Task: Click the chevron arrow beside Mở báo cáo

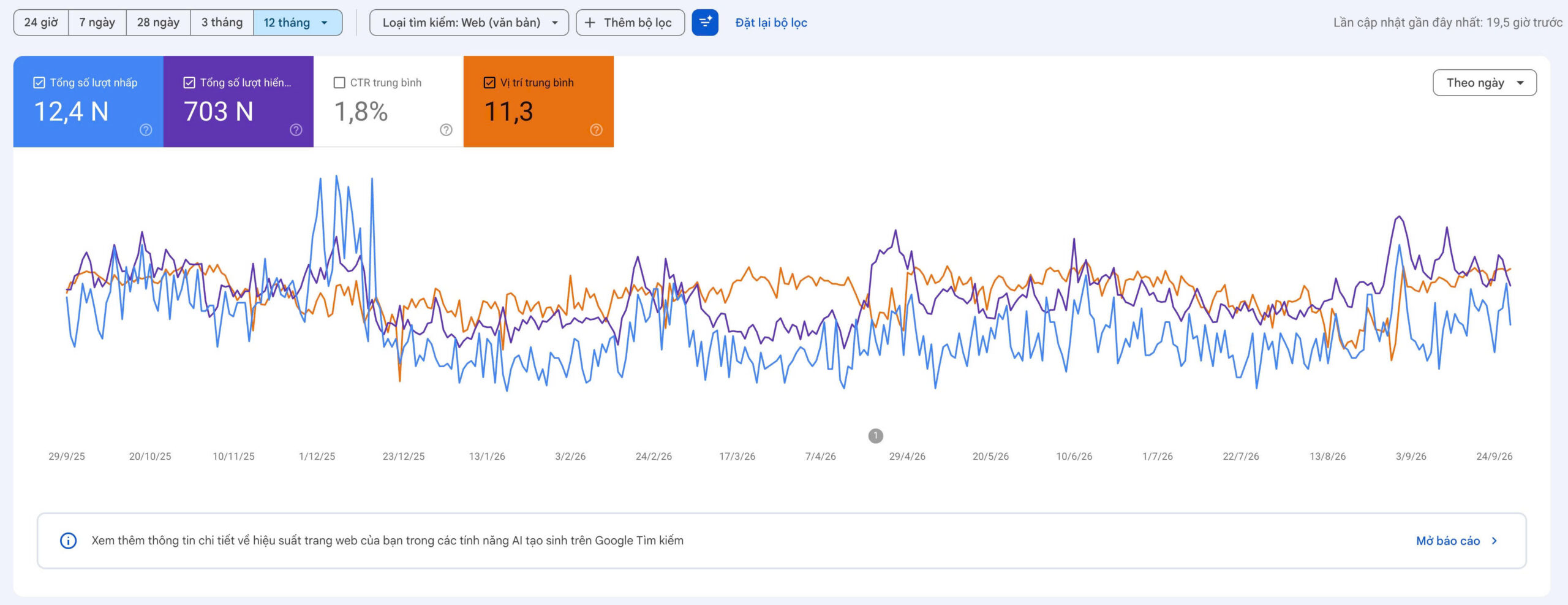Action: 1494,541
